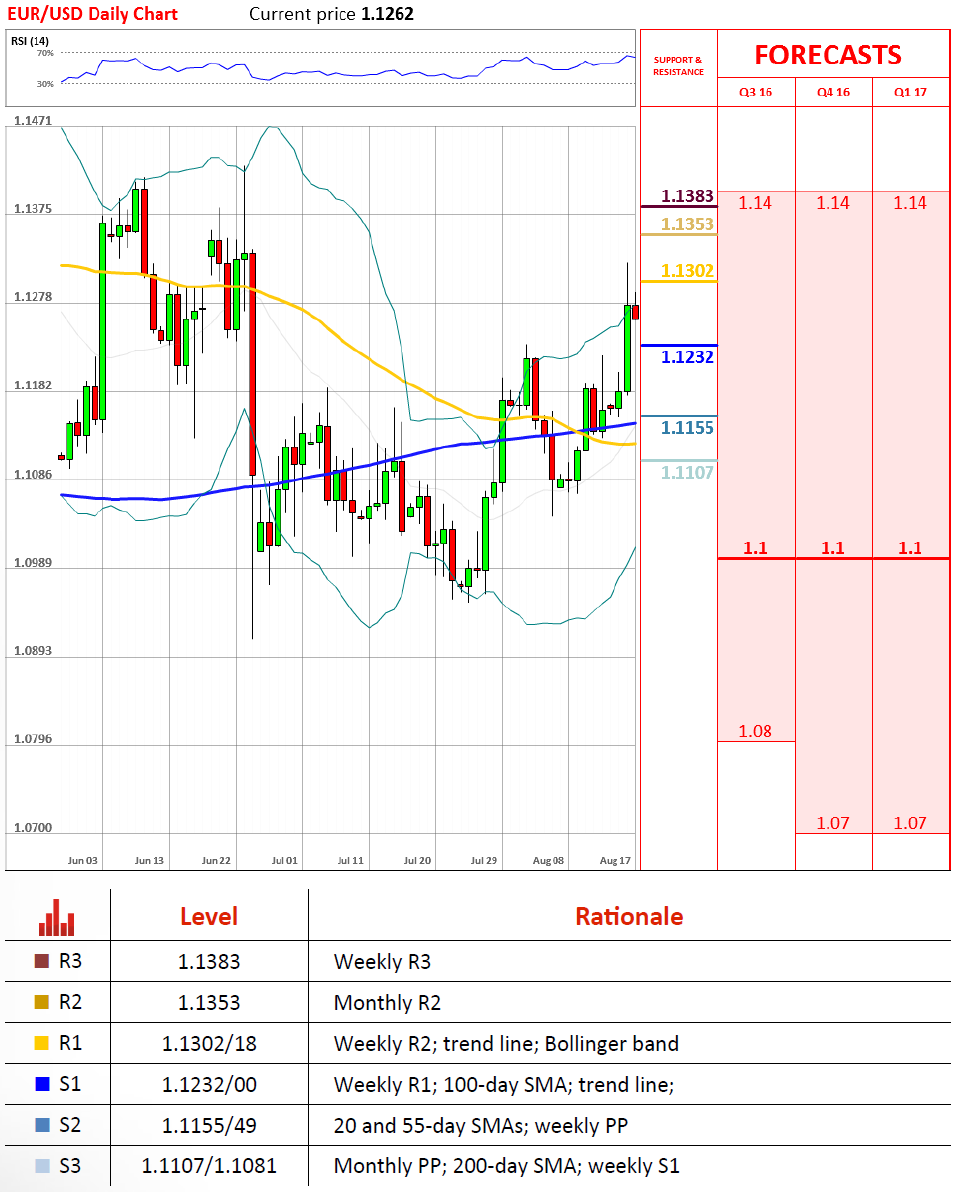
Task: Click the S3 light blue color swatch
Action: (x=42, y=1166)
